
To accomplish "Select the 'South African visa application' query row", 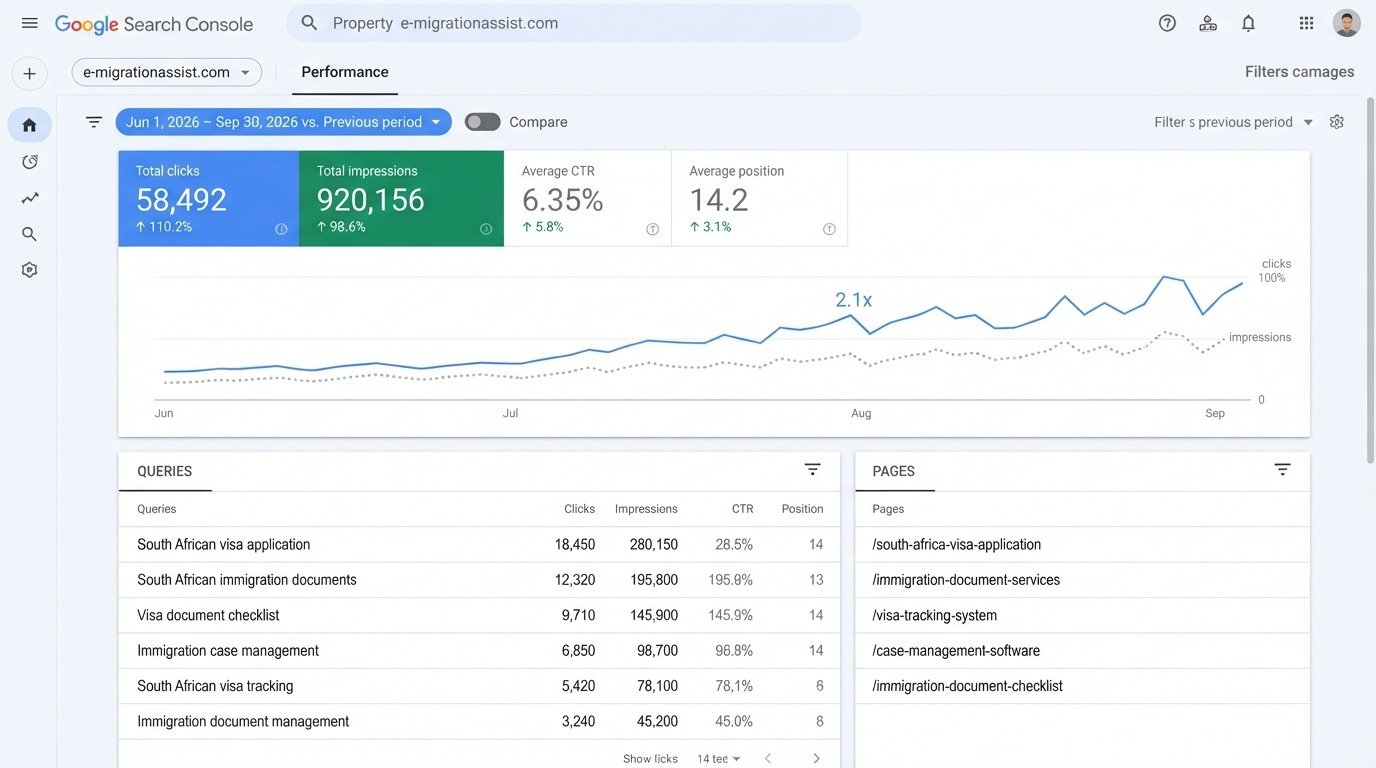I will point(479,545).
